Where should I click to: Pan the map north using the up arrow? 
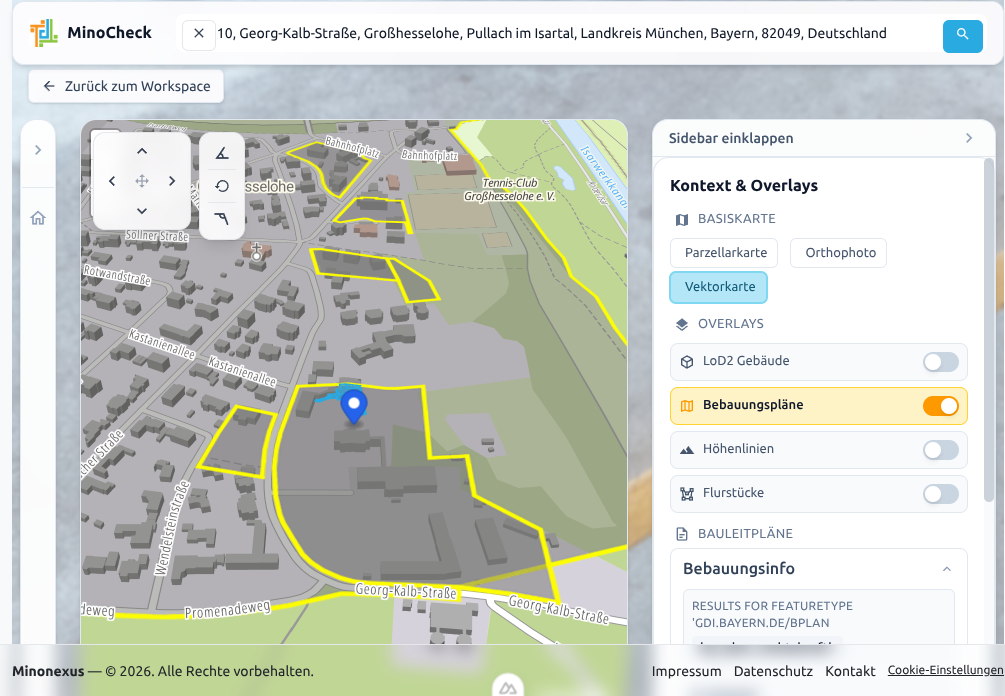(142, 150)
